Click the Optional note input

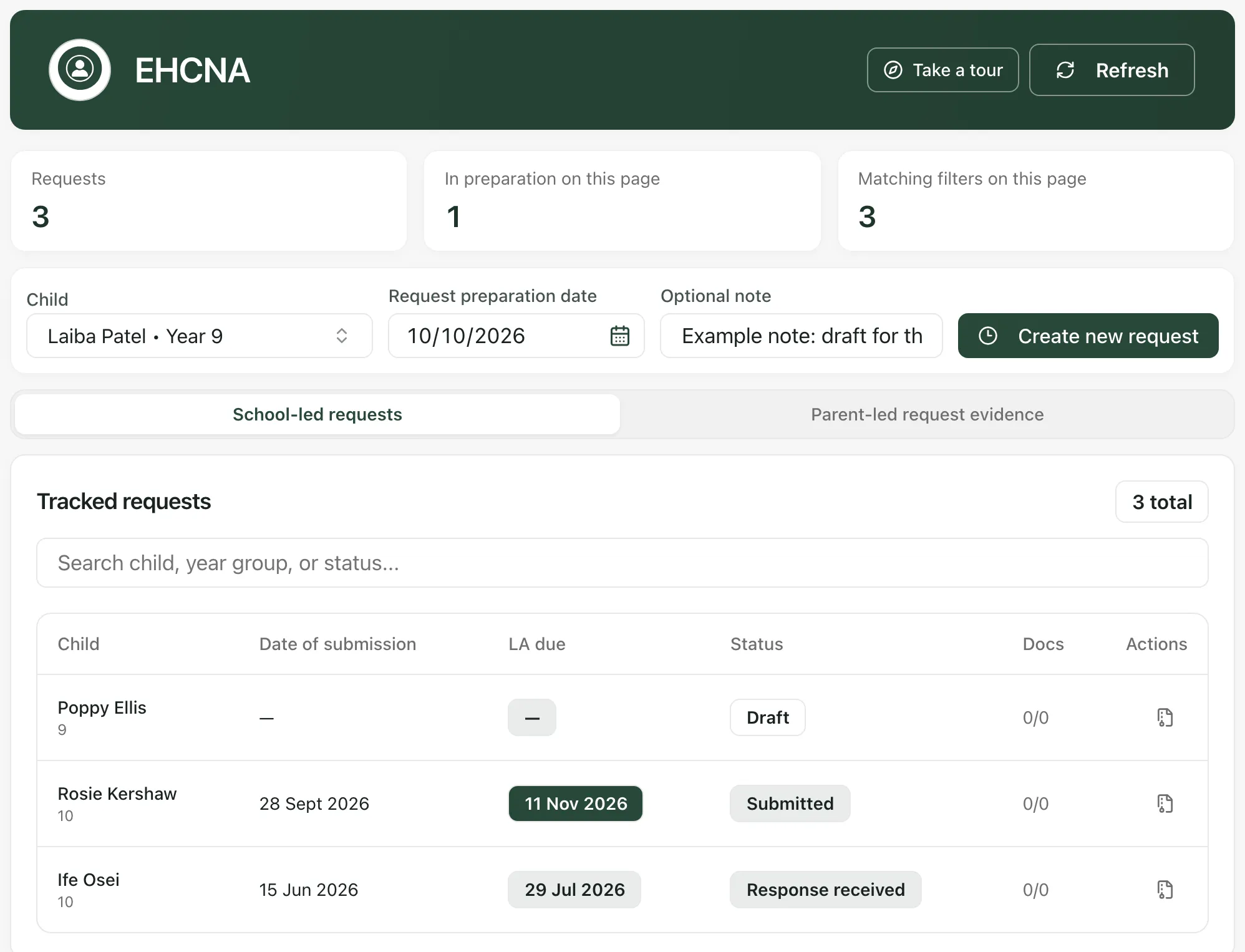801,336
